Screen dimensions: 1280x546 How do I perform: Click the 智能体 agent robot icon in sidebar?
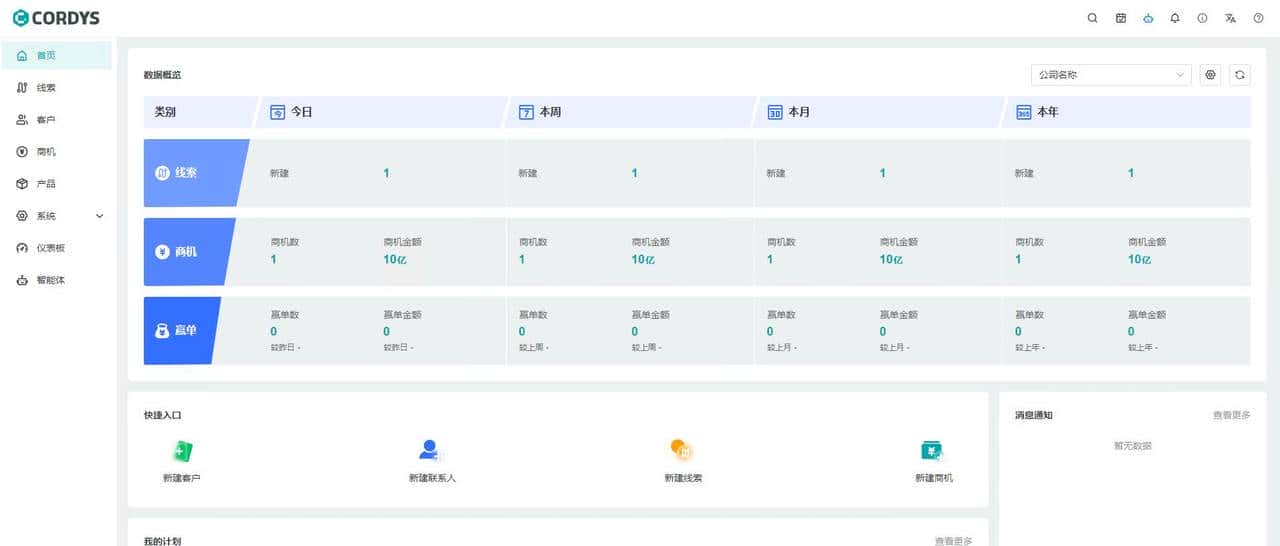point(22,280)
